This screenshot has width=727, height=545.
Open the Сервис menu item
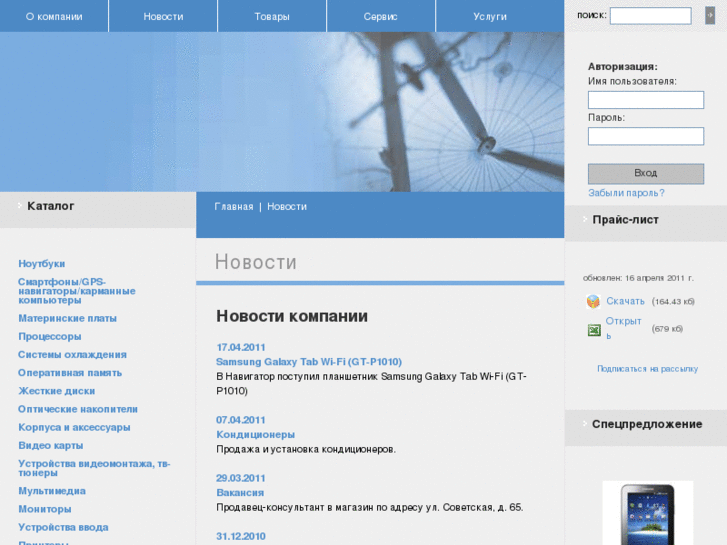tap(381, 16)
